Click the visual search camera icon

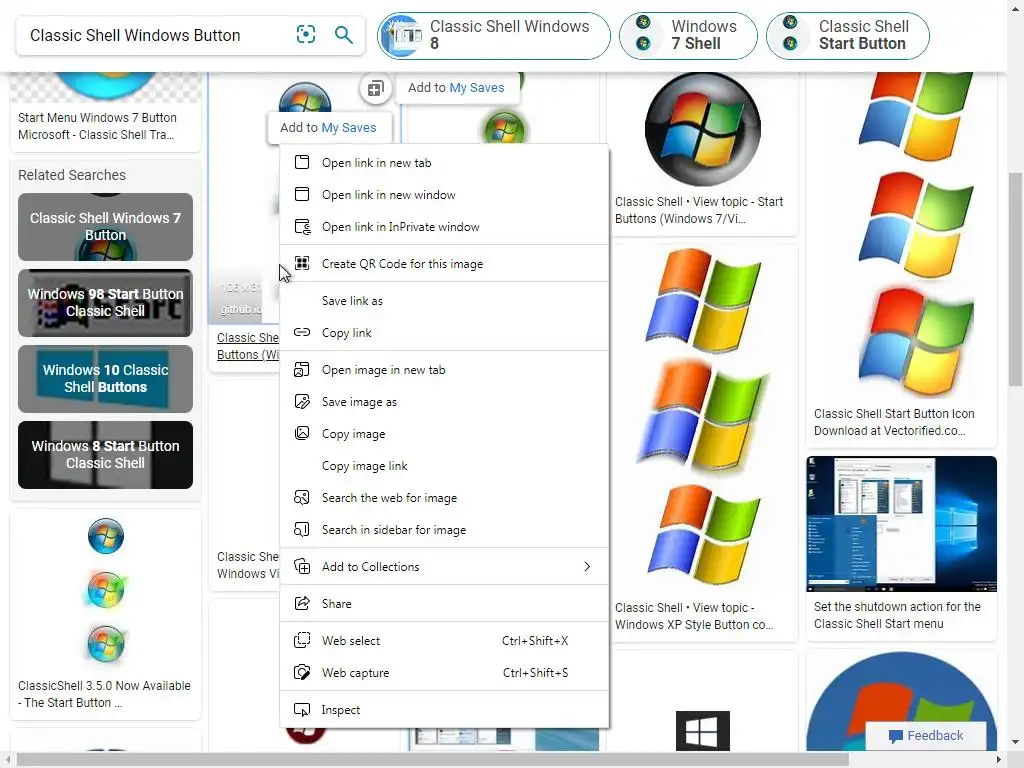point(306,34)
